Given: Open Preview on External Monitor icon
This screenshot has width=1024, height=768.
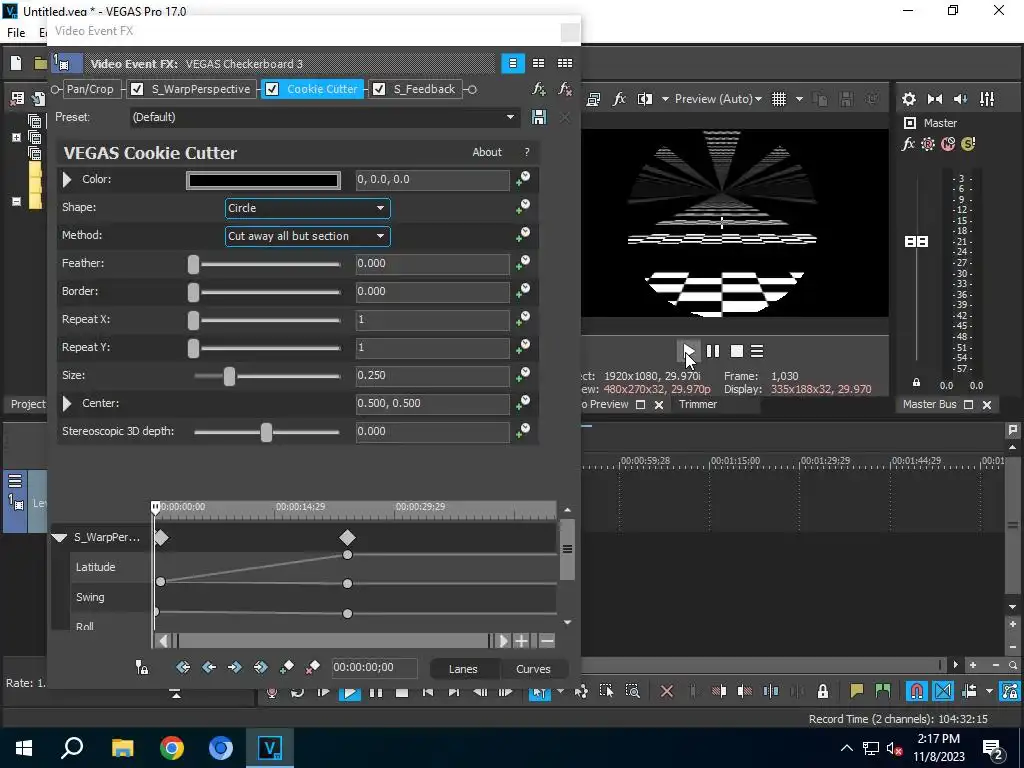Looking at the screenshot, I should point(594,99).
